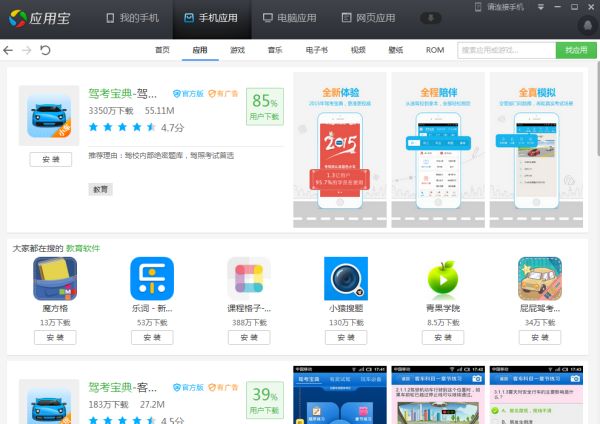Image resolution: width=600 pixels, height=424 pixels.
Task: Open the 教育软件 green link
Action: pos(83,248)
